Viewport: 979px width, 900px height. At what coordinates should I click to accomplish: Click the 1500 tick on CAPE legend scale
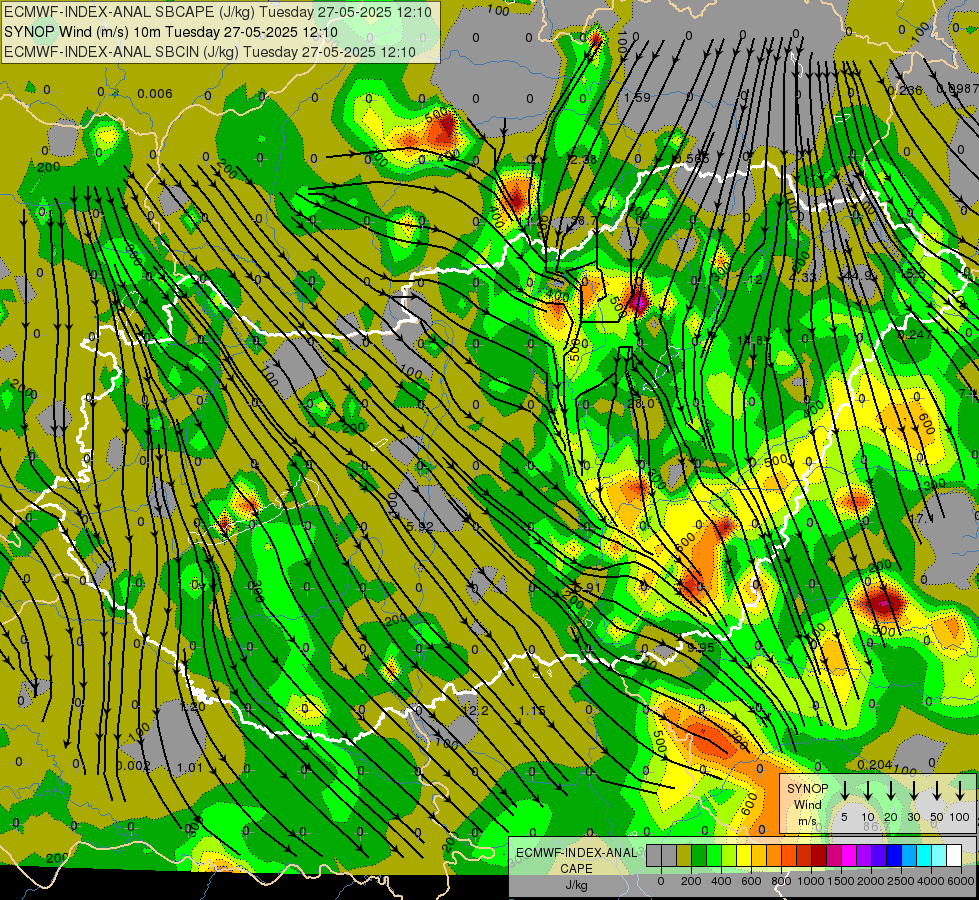[x=841, y=881]
